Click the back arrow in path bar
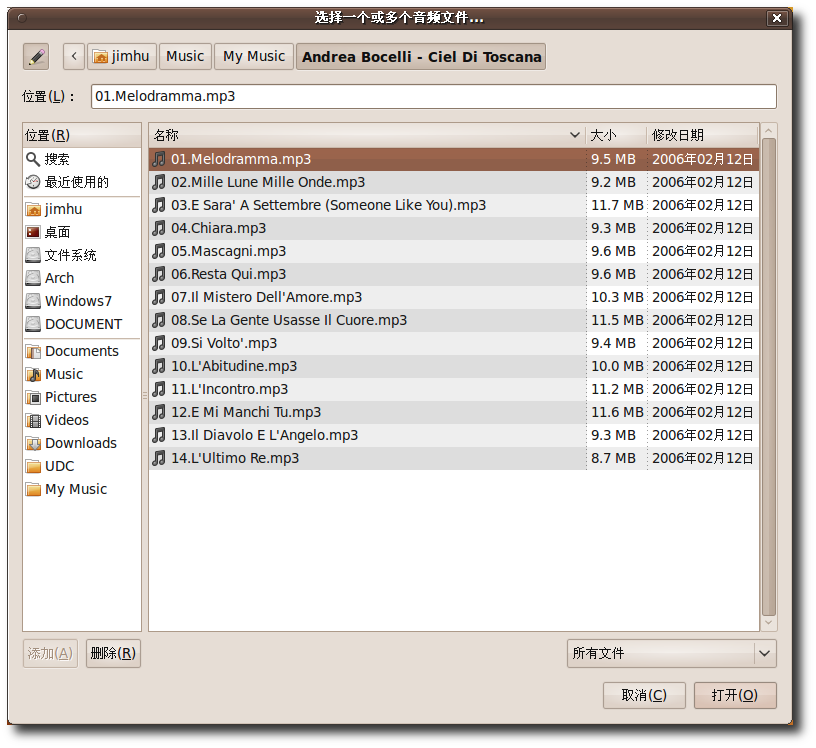Image resolution: width=816 pixels, height=748 pixels. point(74,56)
